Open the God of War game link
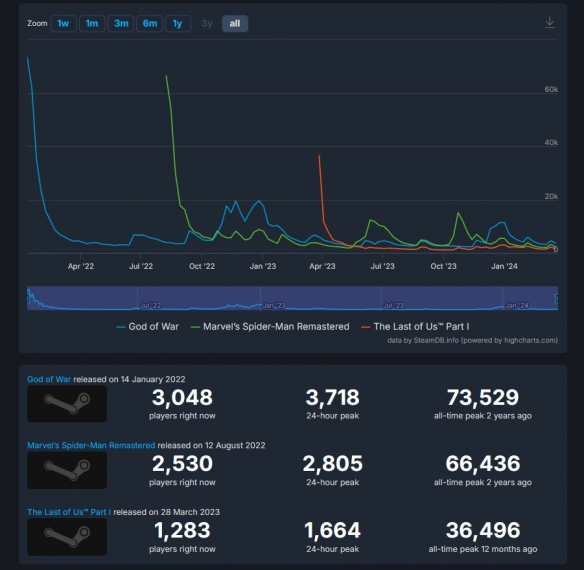The width and height of the screenshot is (584, 570). (49, 379)
